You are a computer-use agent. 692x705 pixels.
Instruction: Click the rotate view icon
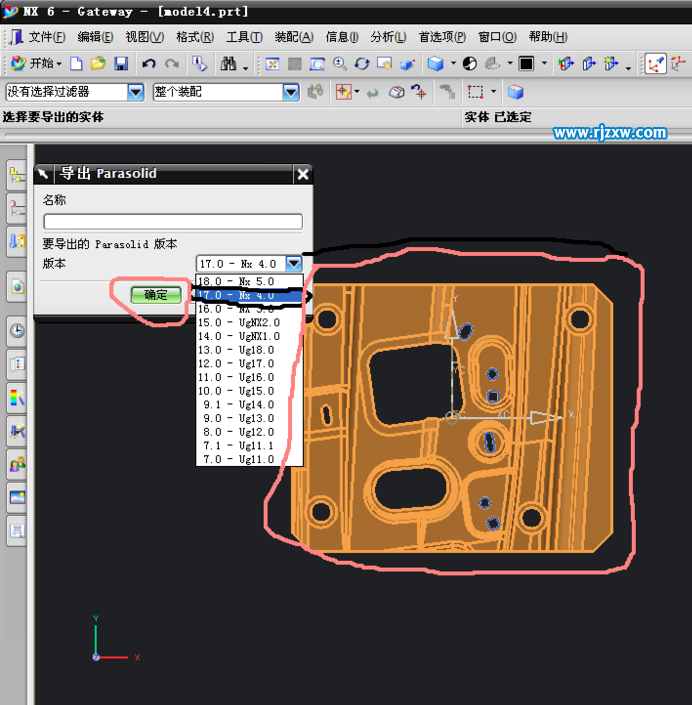362,64
